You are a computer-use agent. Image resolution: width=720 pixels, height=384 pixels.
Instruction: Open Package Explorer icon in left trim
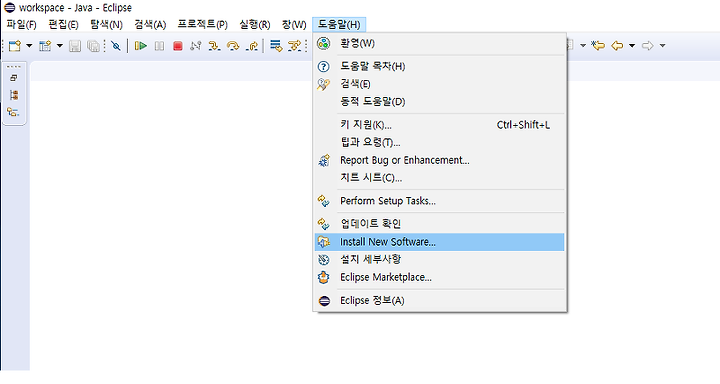click(x=14, y=95)
